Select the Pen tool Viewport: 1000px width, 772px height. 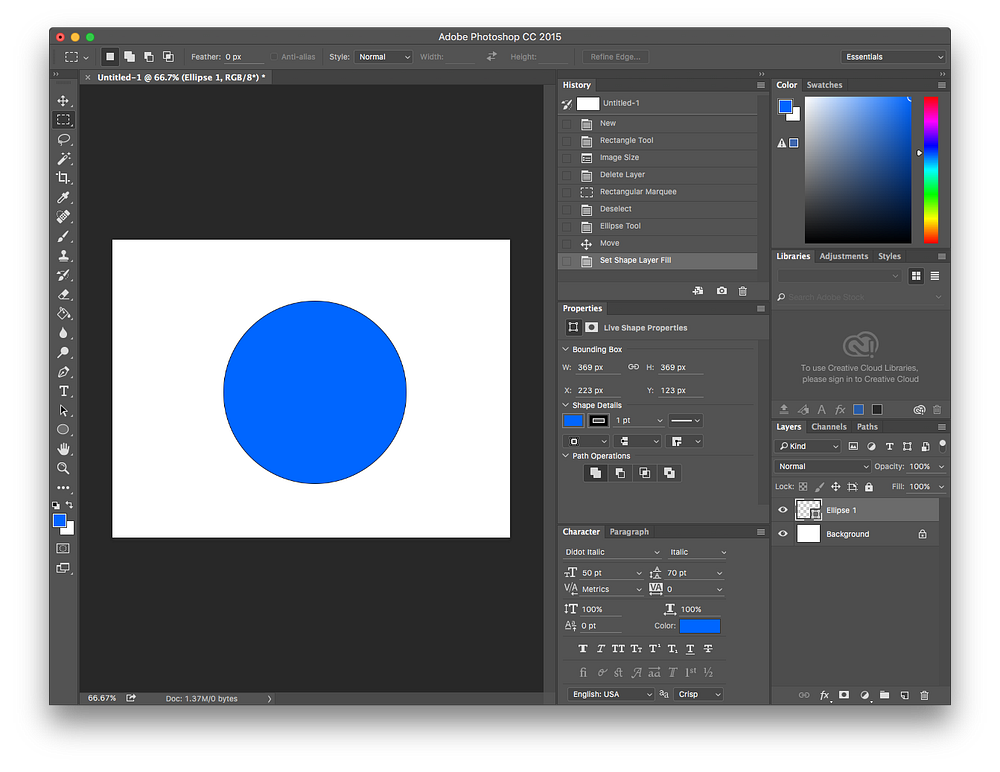point(63,371)
